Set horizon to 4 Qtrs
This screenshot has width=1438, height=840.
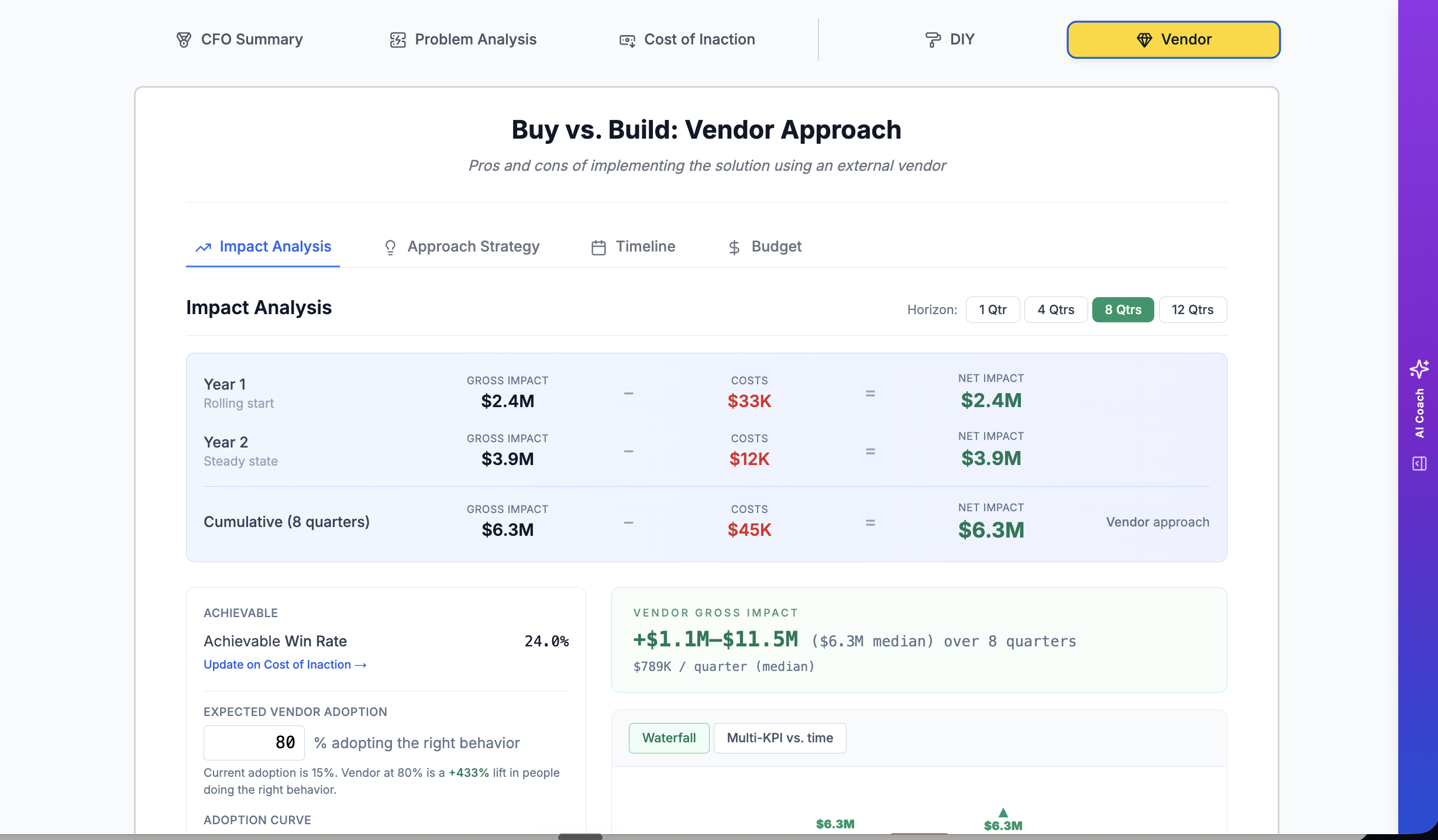pyautogui.click(x=1056, y=309)
